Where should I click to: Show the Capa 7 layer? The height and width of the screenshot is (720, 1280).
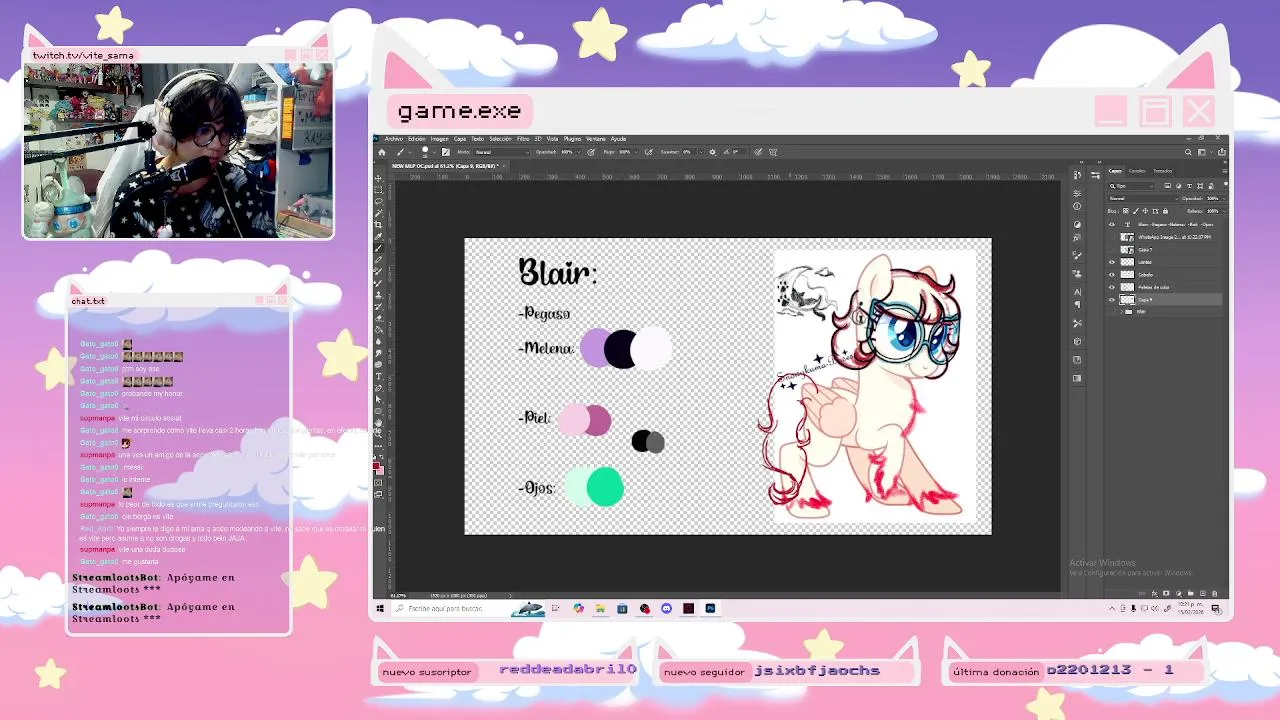pos(1112,249)
